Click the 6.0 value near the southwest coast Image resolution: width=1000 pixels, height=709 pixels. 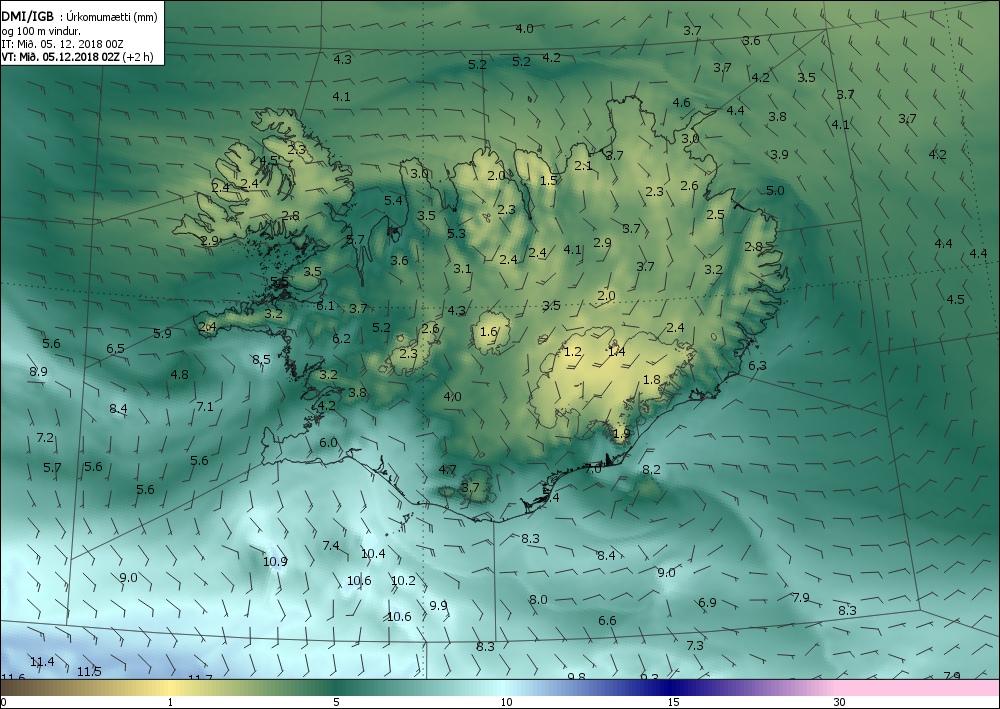328,443
